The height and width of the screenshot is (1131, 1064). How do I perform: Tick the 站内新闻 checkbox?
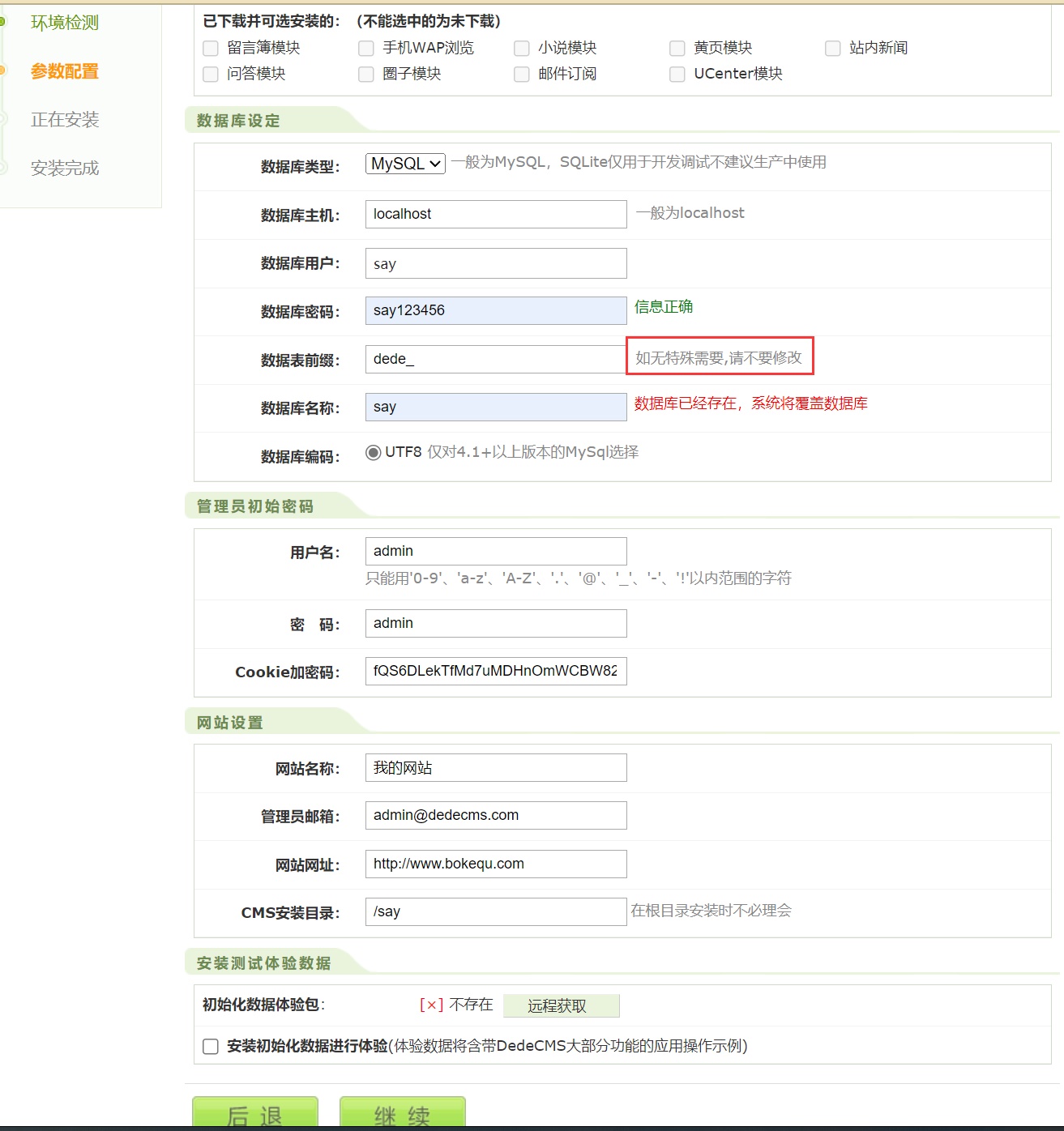tap(833, 49)
